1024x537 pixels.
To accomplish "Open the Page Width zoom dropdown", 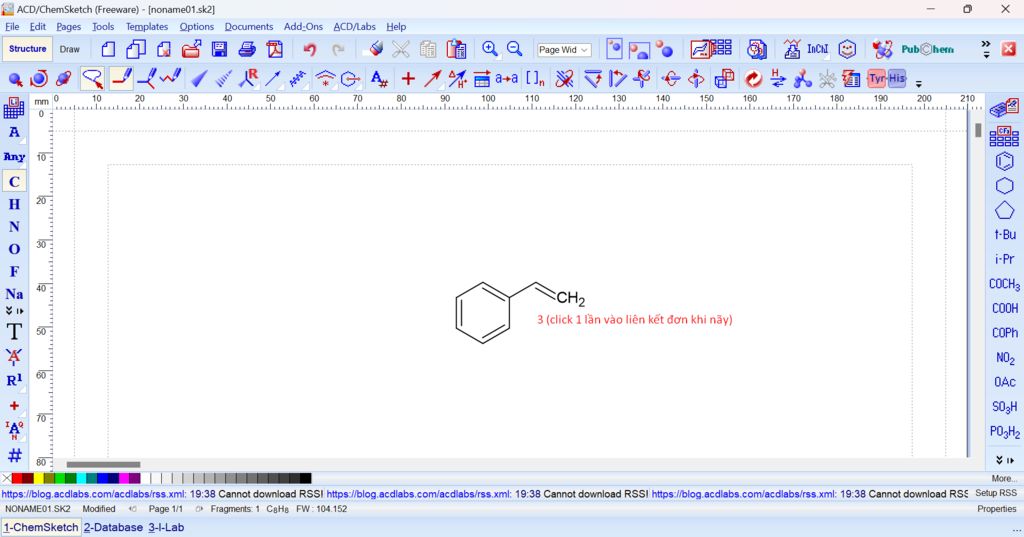I will coord(564,50).
